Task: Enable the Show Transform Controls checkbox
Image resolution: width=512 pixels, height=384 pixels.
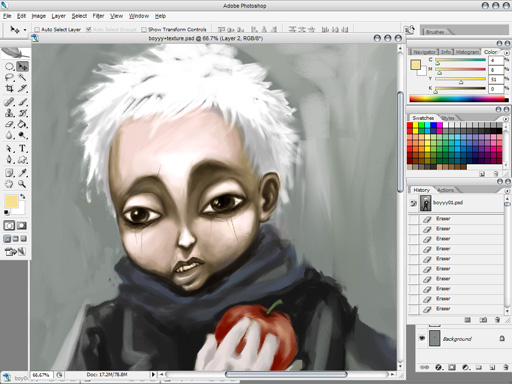Action: [144, 30]
